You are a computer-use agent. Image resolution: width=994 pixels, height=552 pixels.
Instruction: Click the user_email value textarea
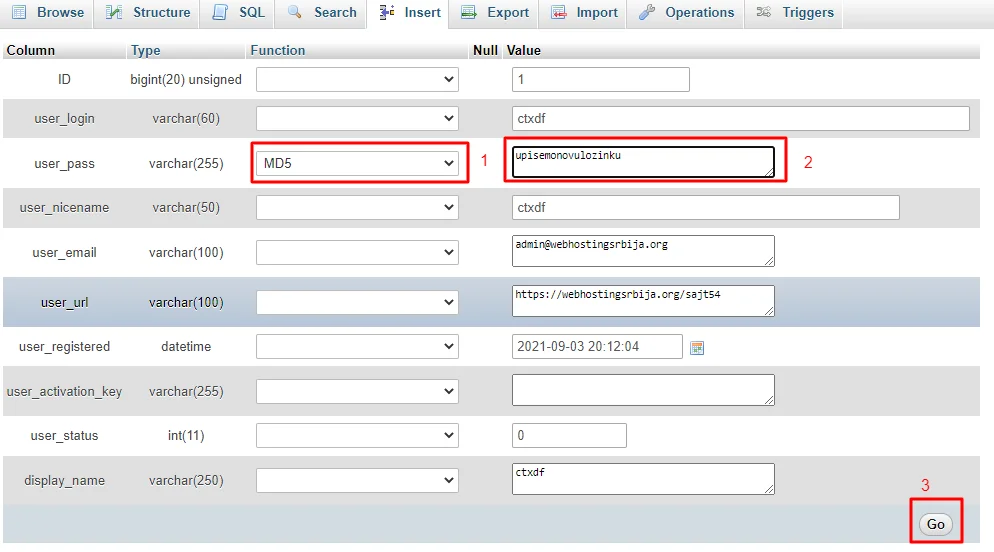click(x=643, y=251)
